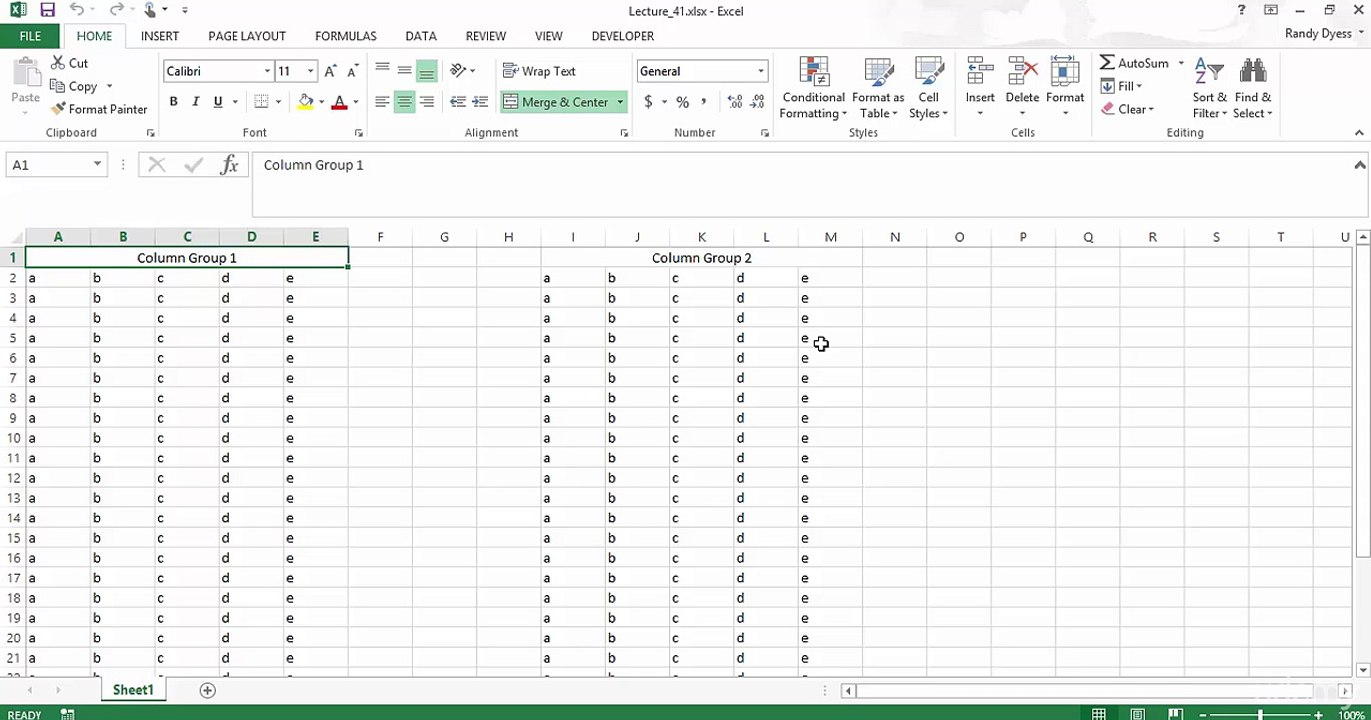1371x720 pixels.
Task: Click the Increase Decimal icon
Action: pyautogui.click(x=735, y=102)
